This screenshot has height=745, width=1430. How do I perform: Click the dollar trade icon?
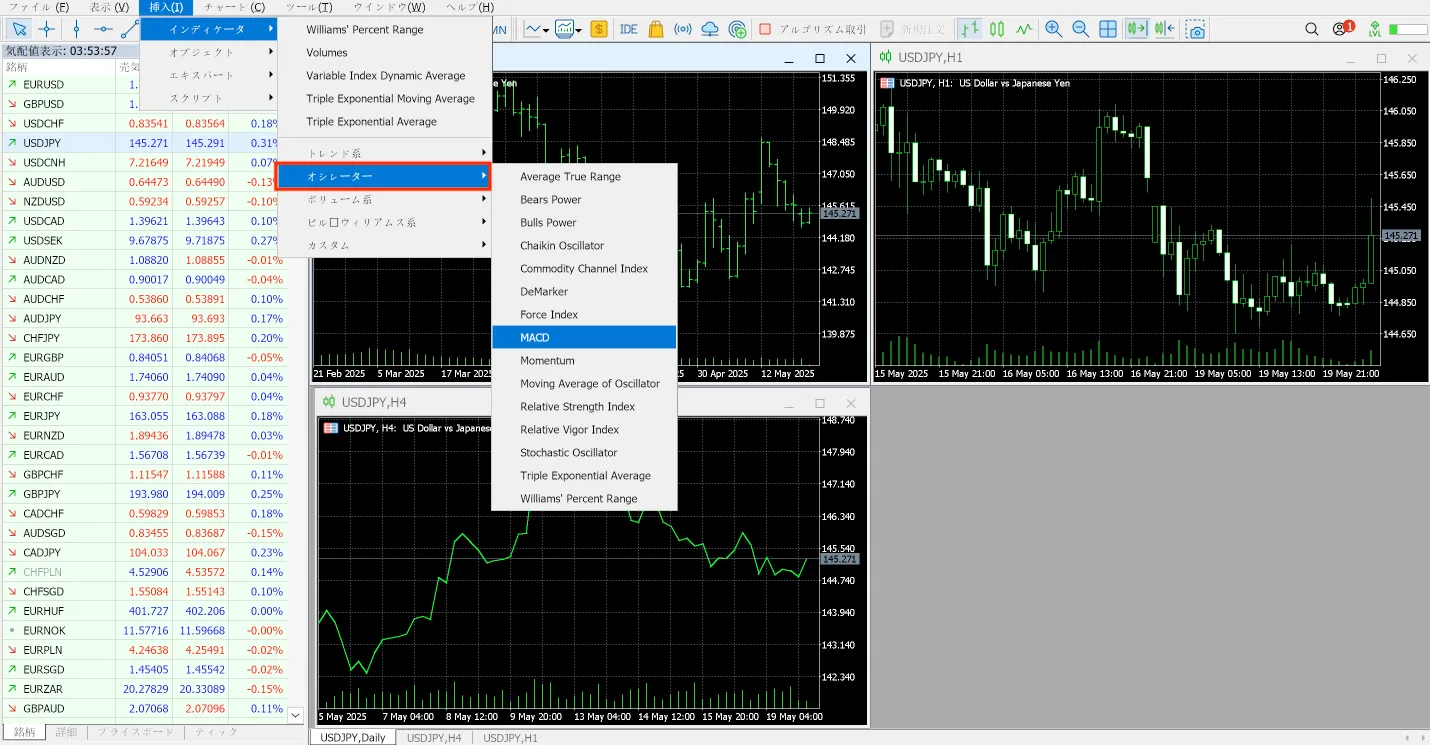point(599,29)
